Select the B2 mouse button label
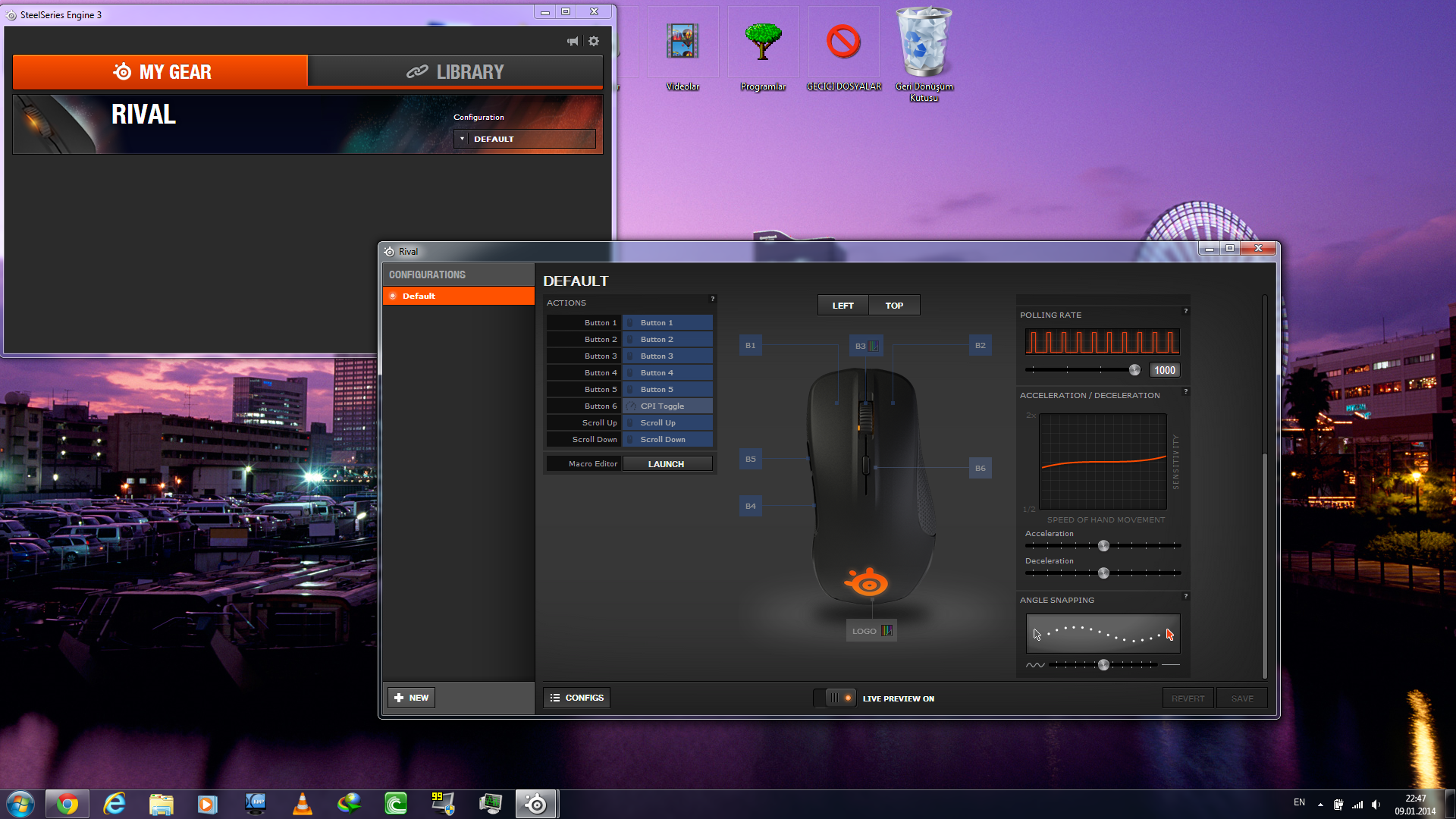This screenshot has height=819, width=1456. pyautogui.click(x=980, y=346)
